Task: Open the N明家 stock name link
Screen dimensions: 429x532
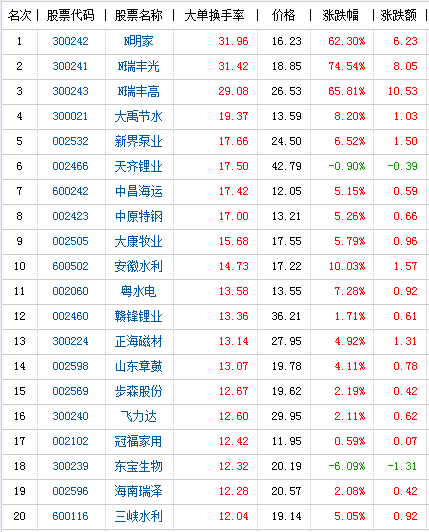Action: (x=138, y=41)
